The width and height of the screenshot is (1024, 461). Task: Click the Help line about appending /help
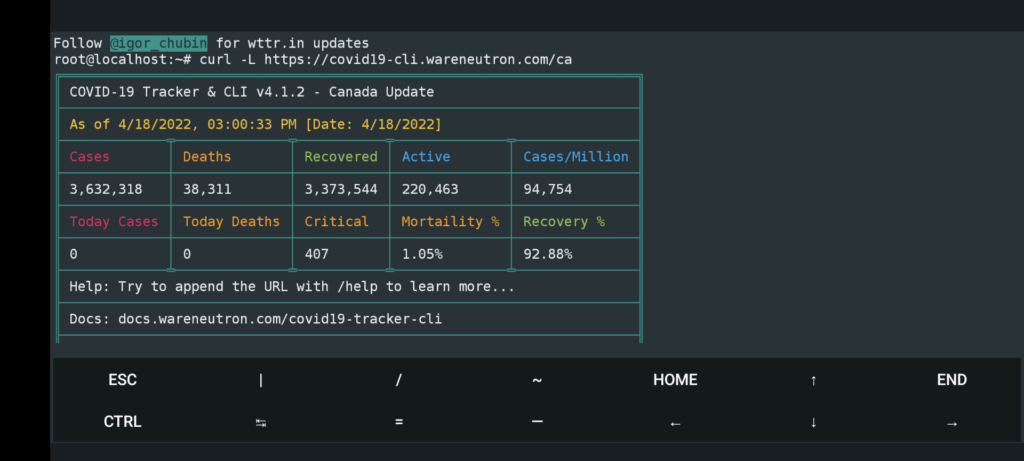click(x=292, y=287)
